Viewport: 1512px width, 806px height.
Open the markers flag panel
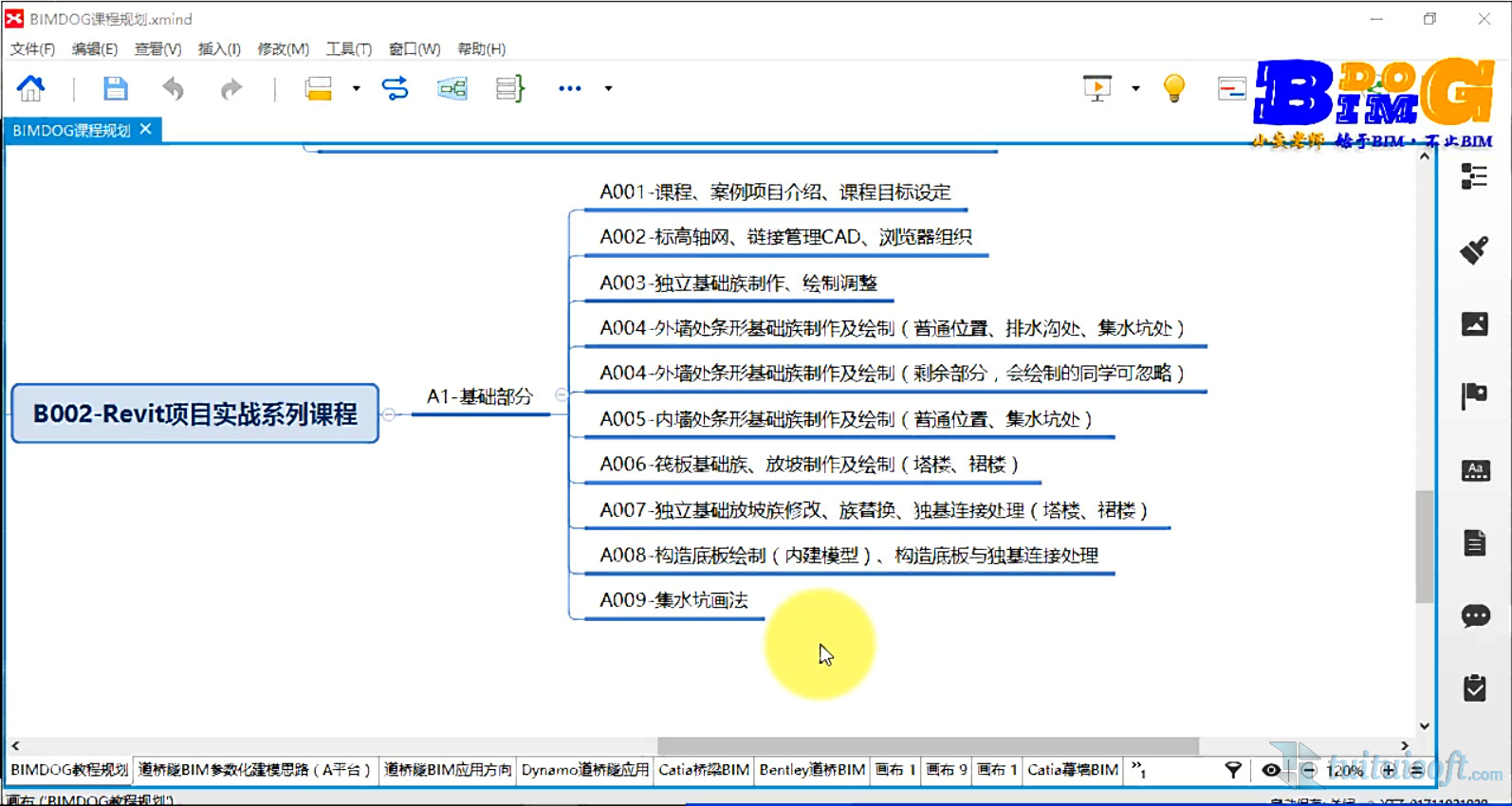tap(1474, 396)
